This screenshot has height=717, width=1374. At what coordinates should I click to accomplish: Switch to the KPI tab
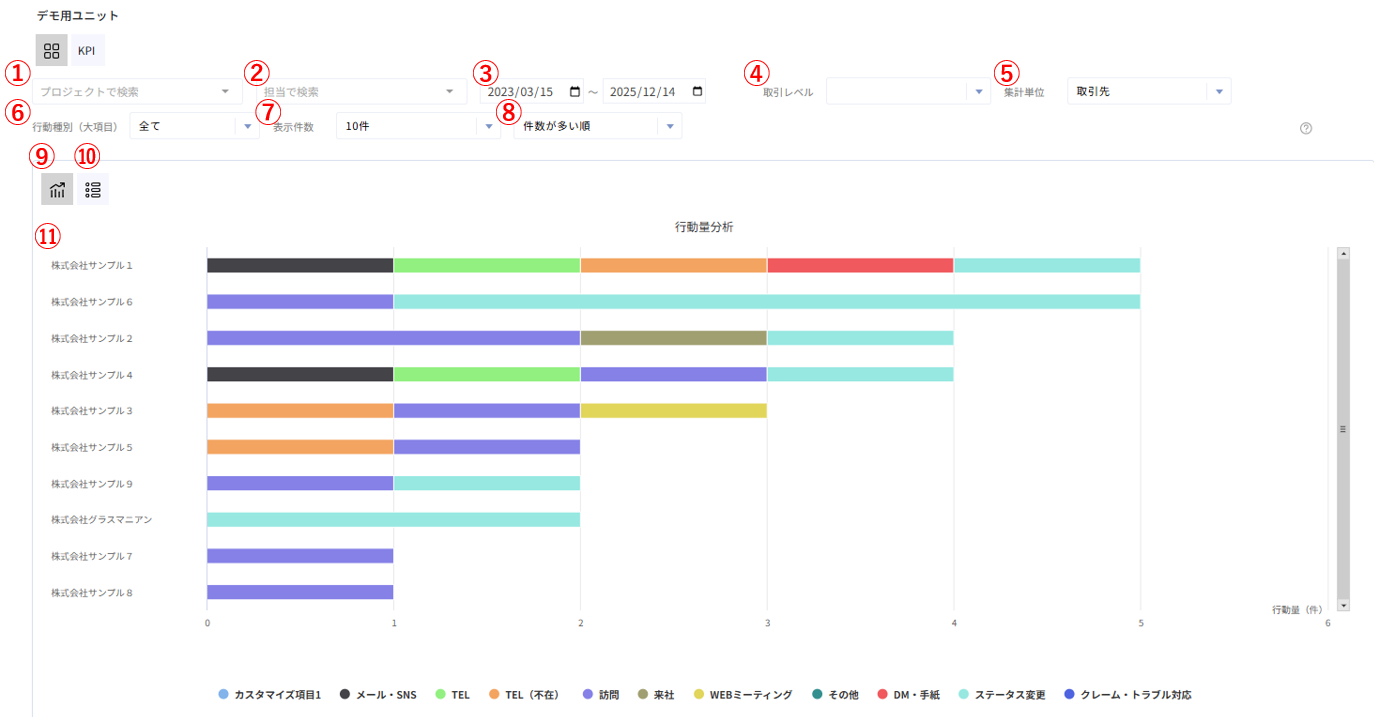click(x=87, y=50)
